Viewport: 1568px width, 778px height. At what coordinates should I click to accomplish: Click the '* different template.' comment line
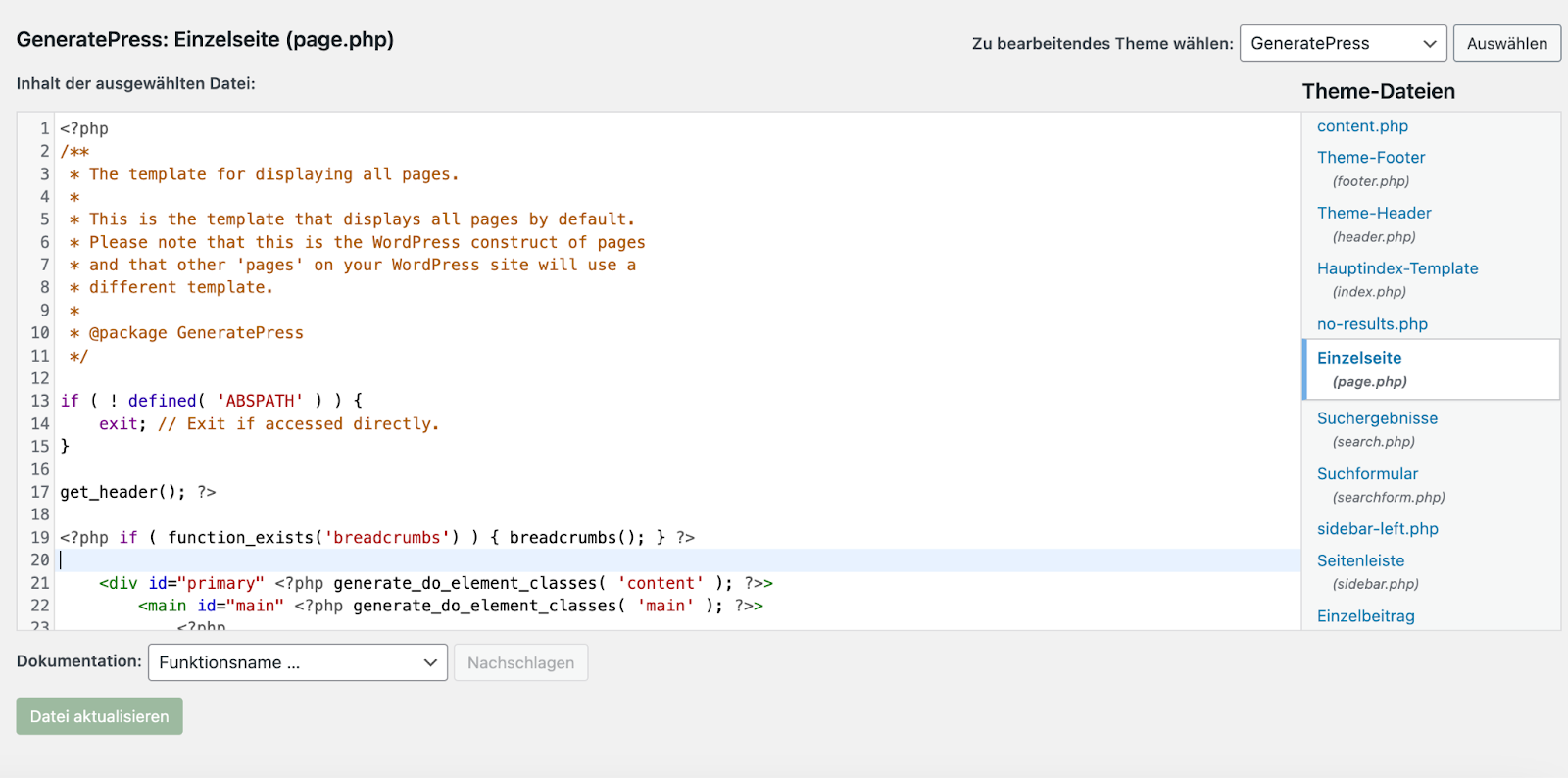(x=171, y=287)
